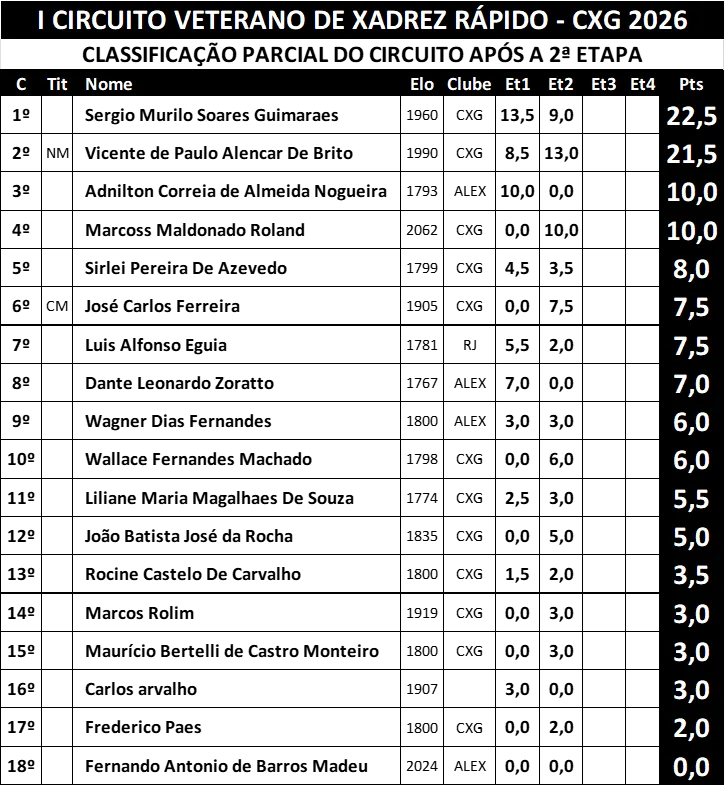Select the 0,0 points cell
This screenshot has width=725, height=786.
[x=691, y=767]
